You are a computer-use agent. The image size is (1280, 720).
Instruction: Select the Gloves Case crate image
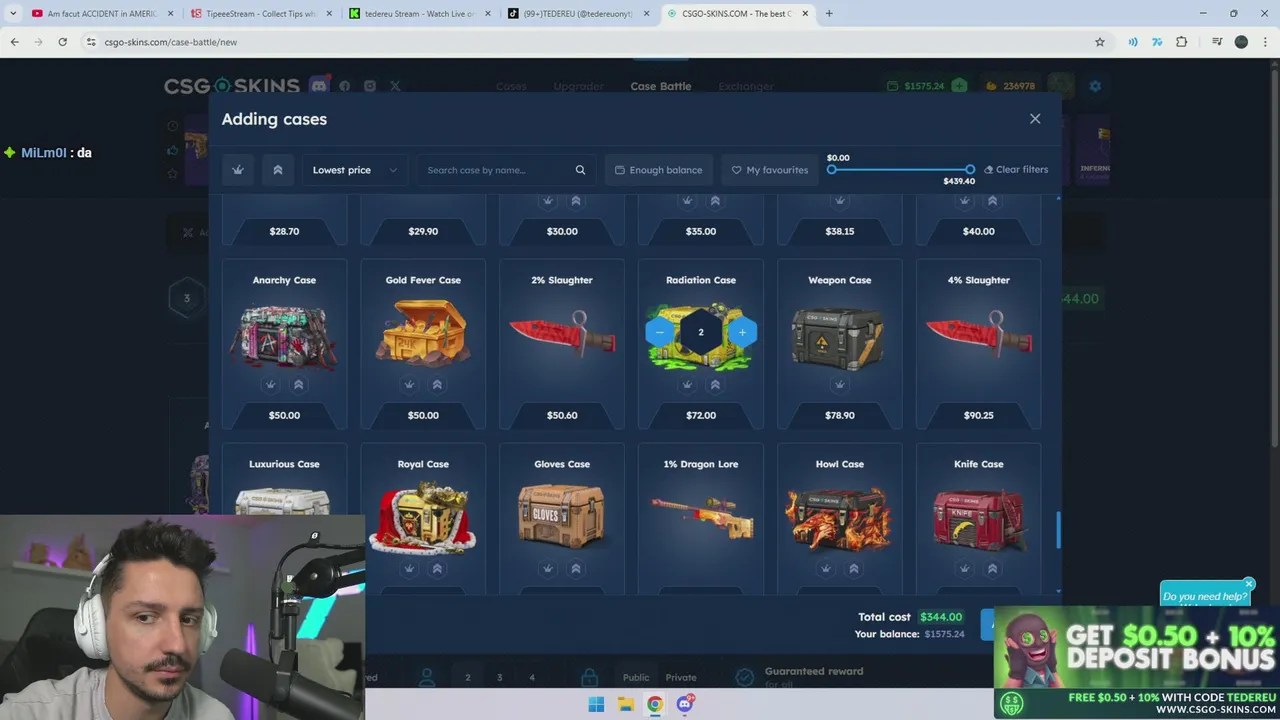[x=562, y=516]
